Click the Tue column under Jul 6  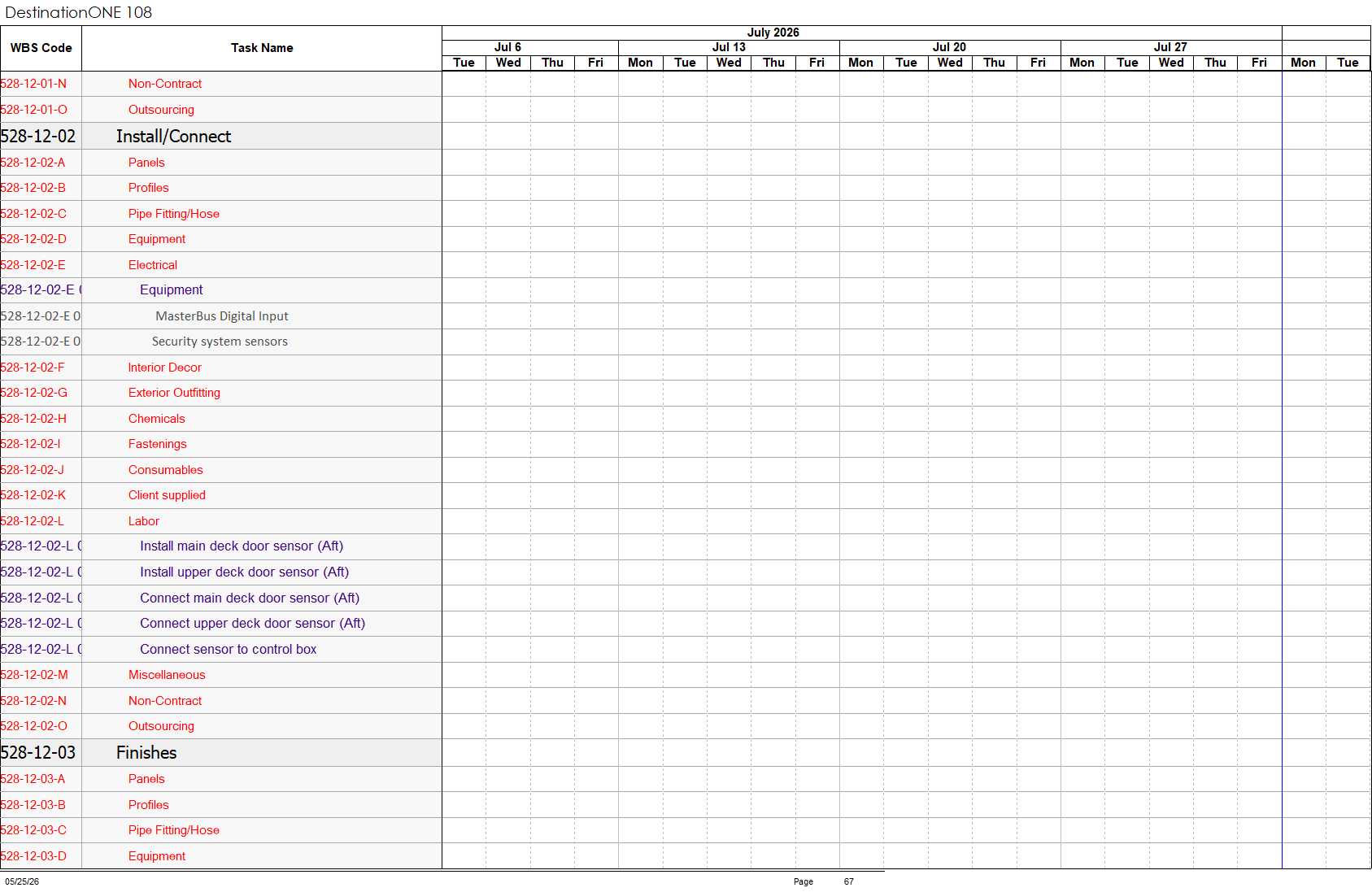[x=464, y=63]
